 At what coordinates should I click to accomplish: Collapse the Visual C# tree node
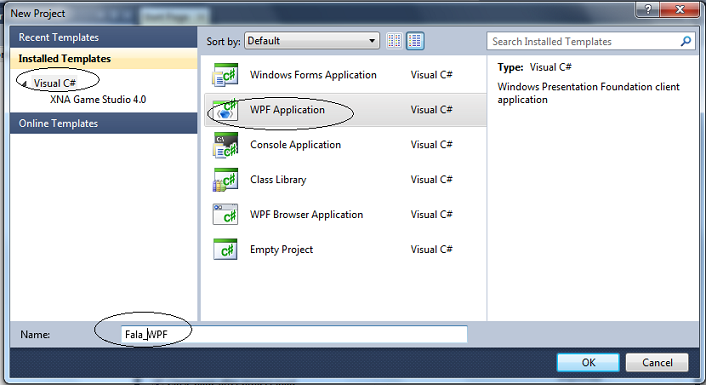pos(24,84)
